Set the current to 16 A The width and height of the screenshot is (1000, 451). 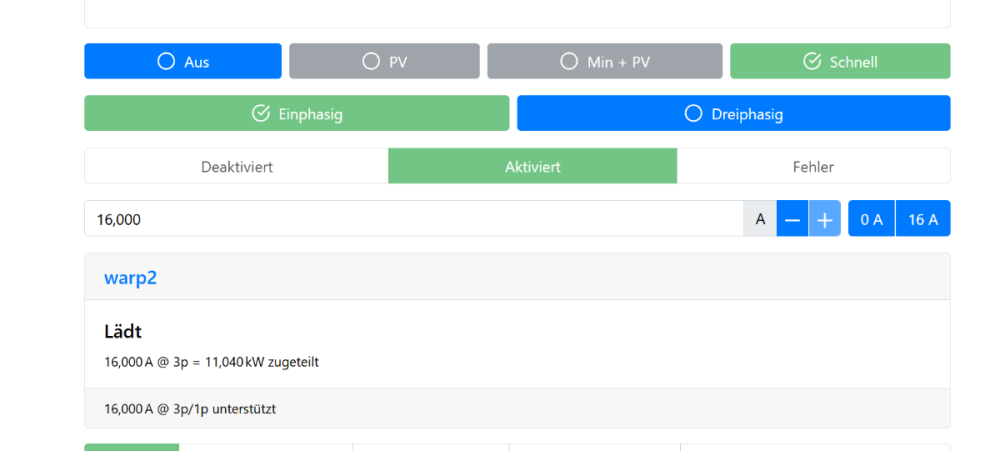(922, 219)
